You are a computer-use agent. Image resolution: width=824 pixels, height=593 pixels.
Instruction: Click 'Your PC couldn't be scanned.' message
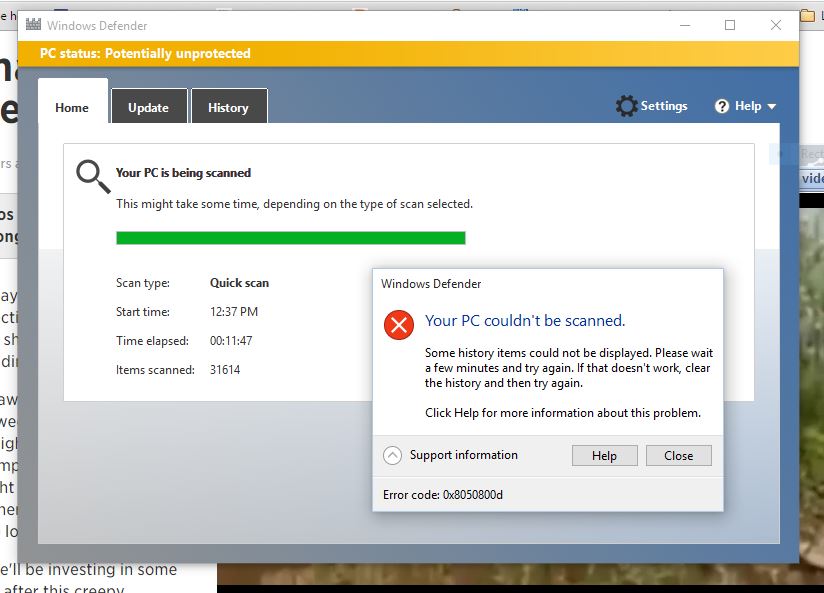click(525, 321)
